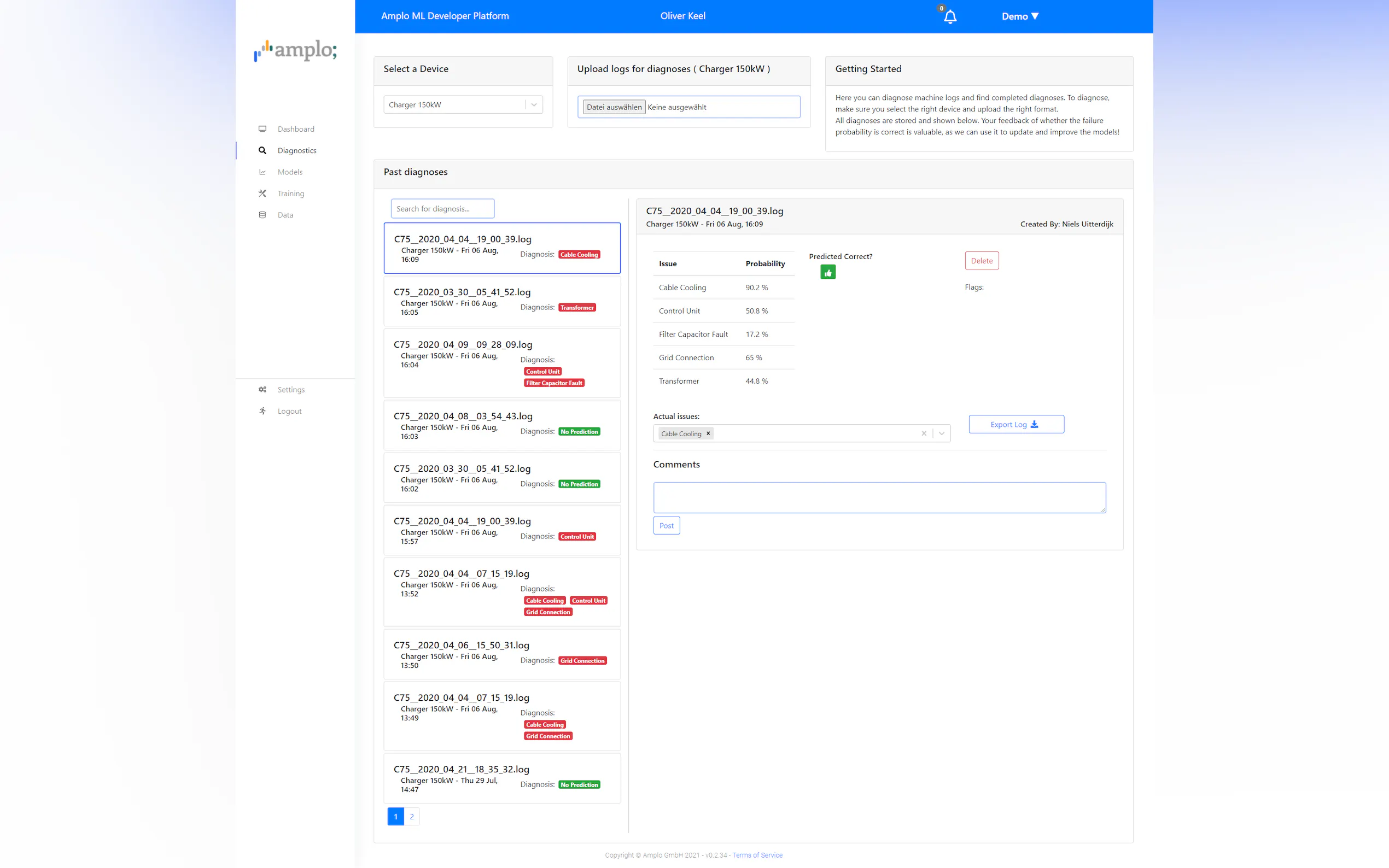Click the green thumbs-up icon
The image size is (1389, 868).
[827, 272]
